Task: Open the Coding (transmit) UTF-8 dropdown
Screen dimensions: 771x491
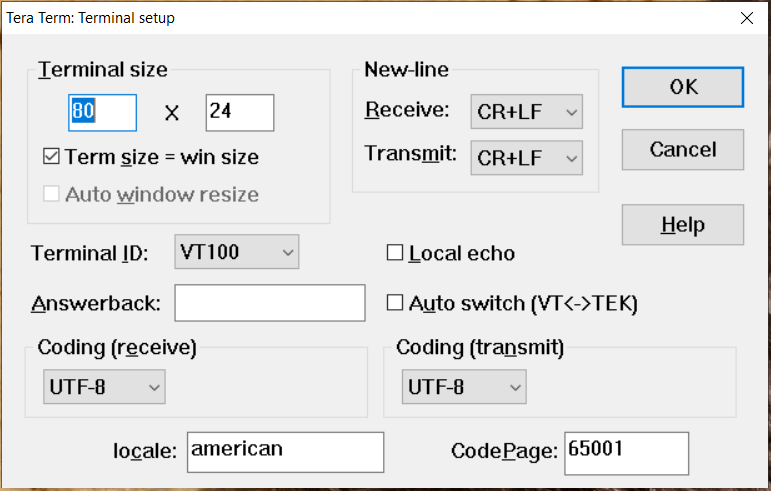Action: (x=464, y=387)
